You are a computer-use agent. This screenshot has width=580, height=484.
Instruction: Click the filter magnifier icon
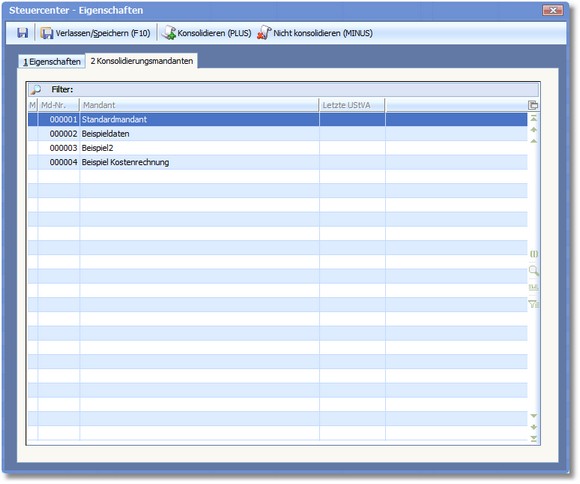pyautogui.click(x=36, y=90)
